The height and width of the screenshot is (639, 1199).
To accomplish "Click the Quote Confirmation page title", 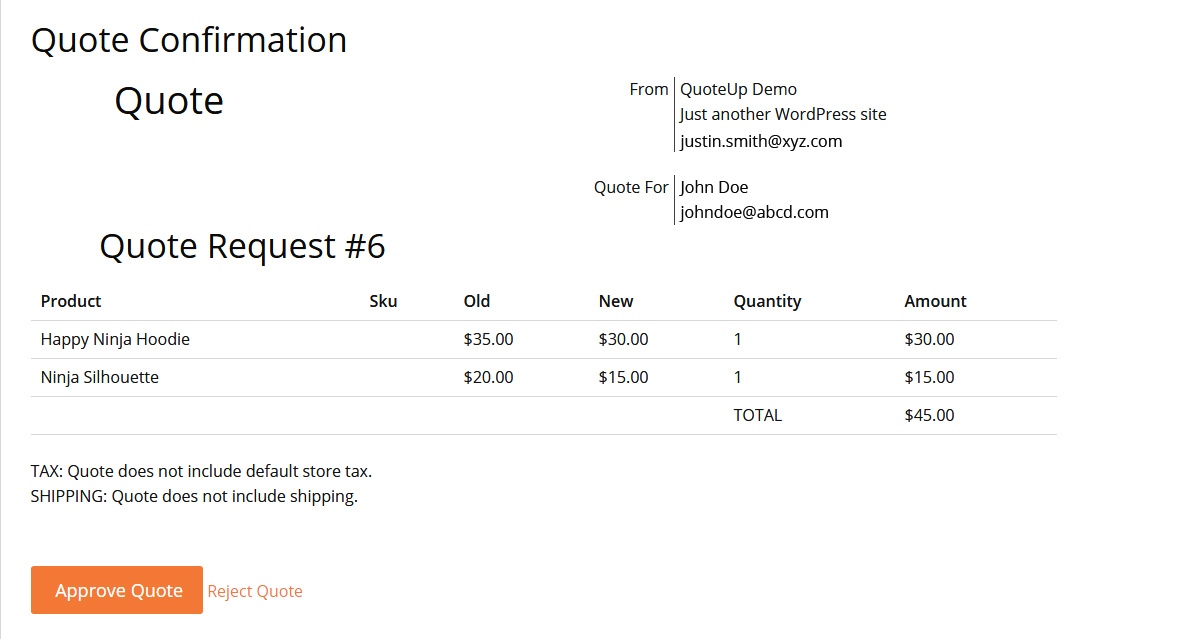I will point(189,40).
